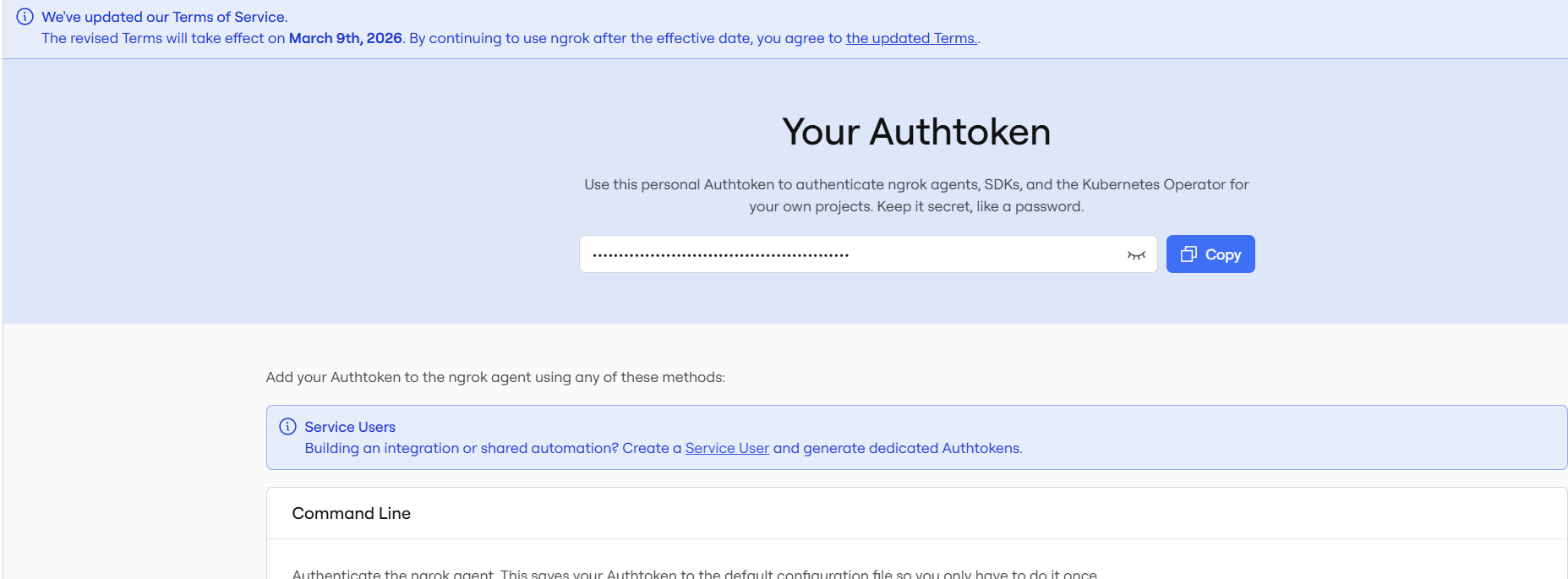Click the "generate dedicated Authtokens" text
Screen dimensions: 1568x579
[x=912, y=448]
